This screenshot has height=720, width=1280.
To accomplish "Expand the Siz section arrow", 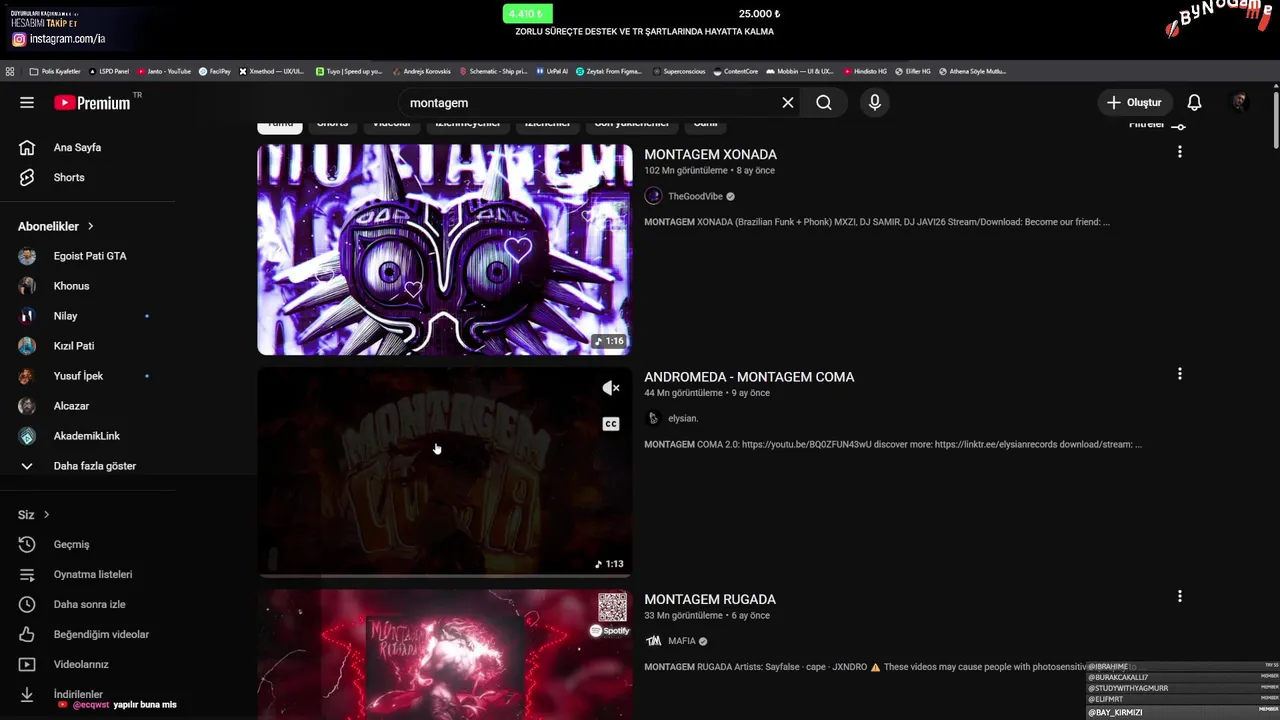I will 46,514.
